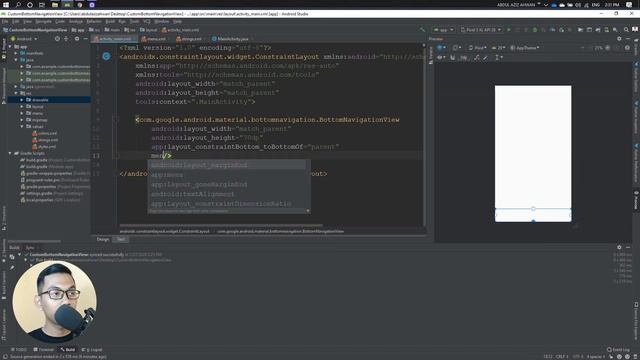The image size is (640, 360).
Task: Open the search everywhere magnifier icon
Action: click(626, 30)
